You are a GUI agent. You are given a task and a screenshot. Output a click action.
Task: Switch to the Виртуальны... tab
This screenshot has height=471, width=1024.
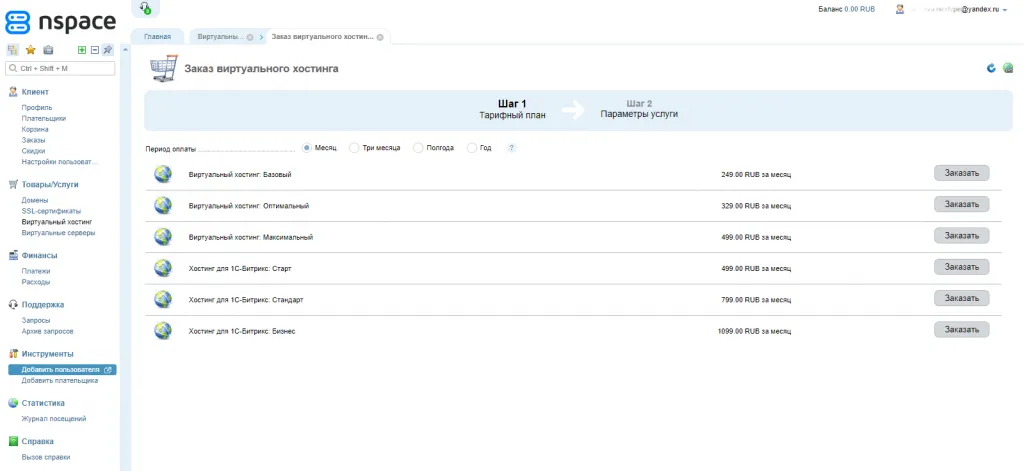coord(222,37)
